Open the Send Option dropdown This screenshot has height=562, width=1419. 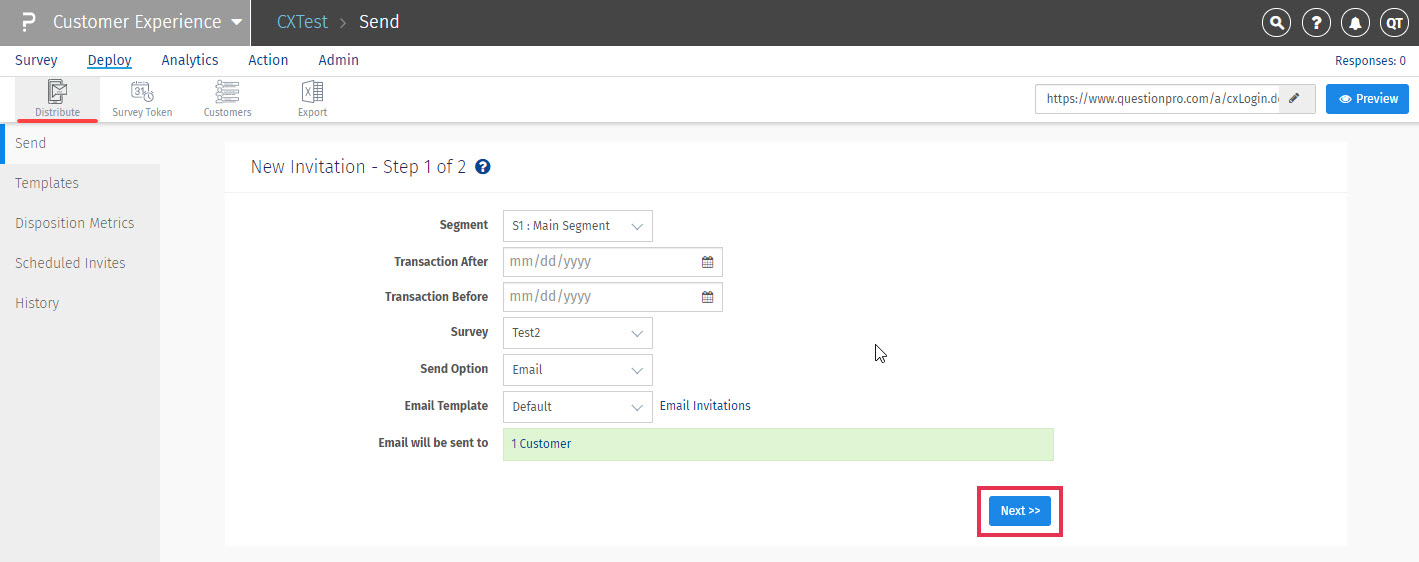click(577, 370)
